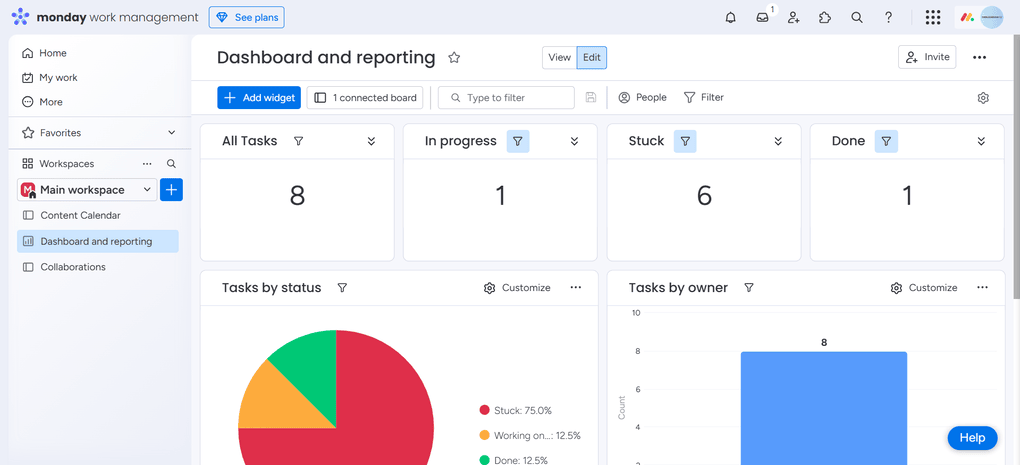Open the Workspaces three-dot options
This screenshot has width=1020, height=465.
(x=147, y=164)
